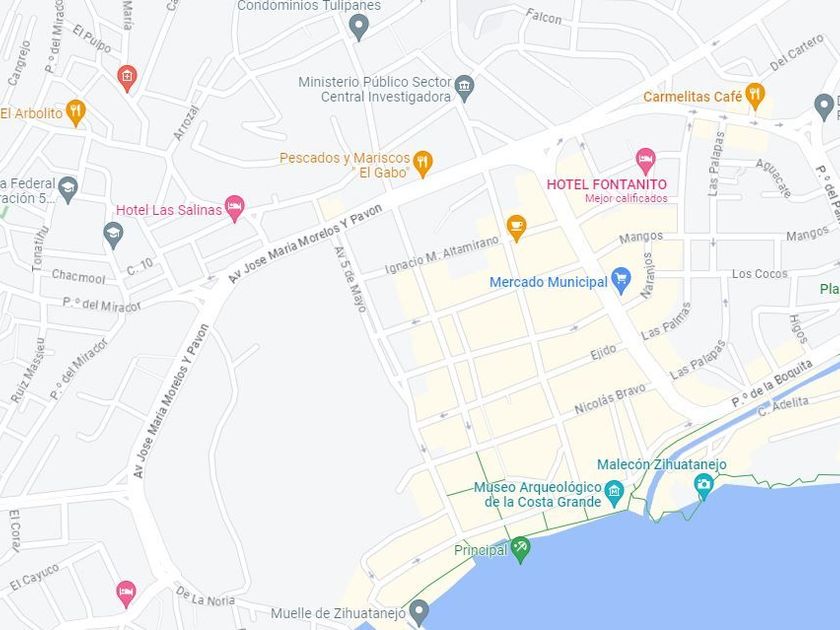
Task: Select the hotel pin near El Cayuco street
Action: click(126, 594)
